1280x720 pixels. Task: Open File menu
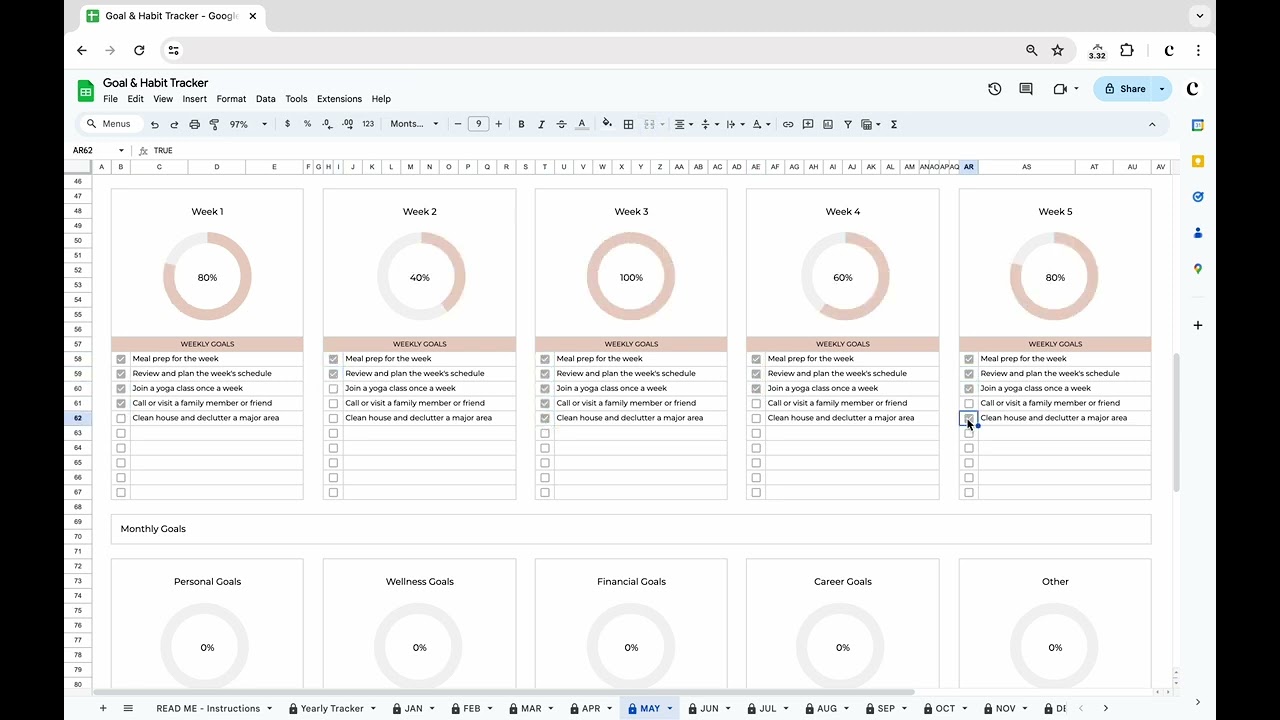(x=110, y=99)
